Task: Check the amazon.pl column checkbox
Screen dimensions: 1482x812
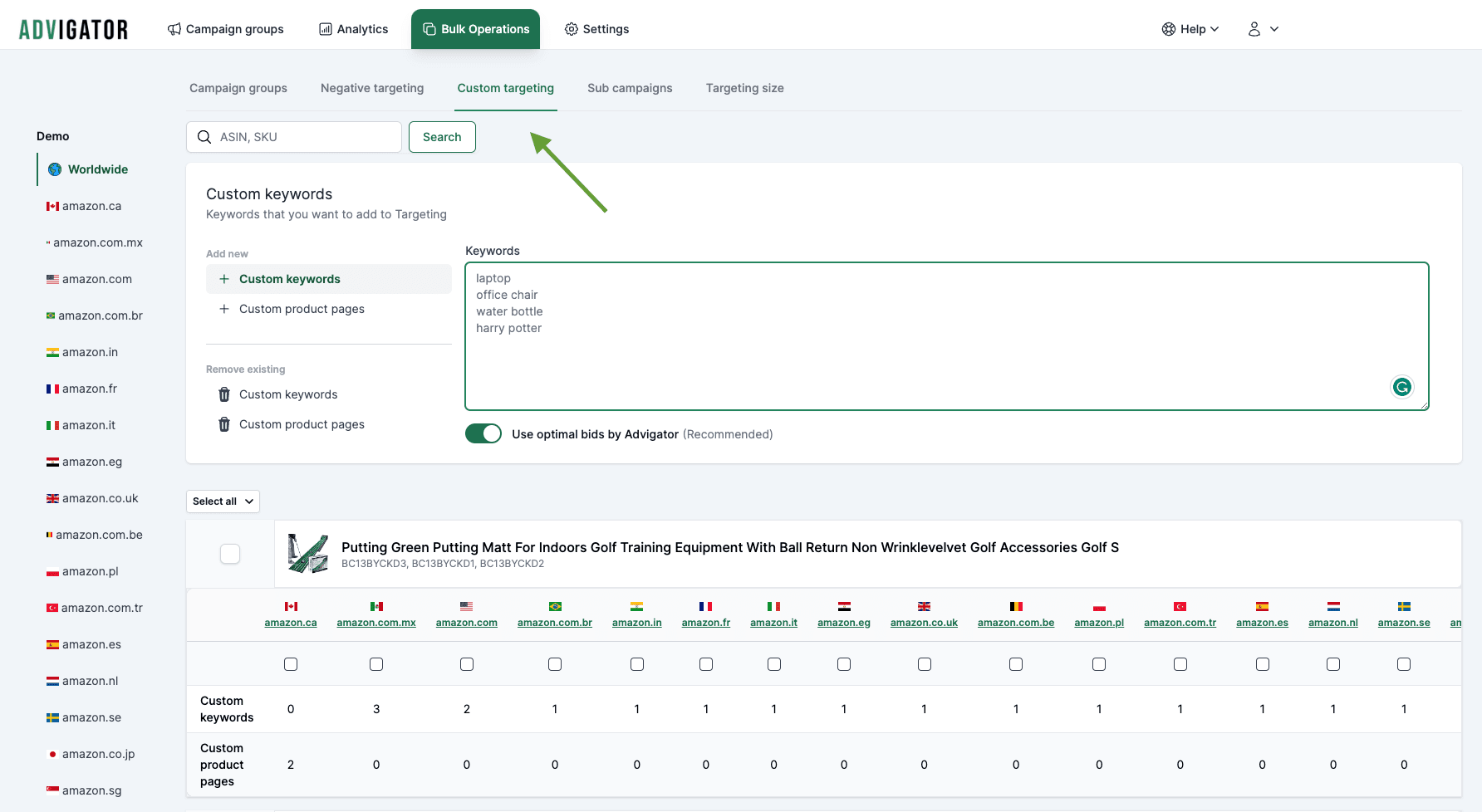Action: [x=1099, y=664]
